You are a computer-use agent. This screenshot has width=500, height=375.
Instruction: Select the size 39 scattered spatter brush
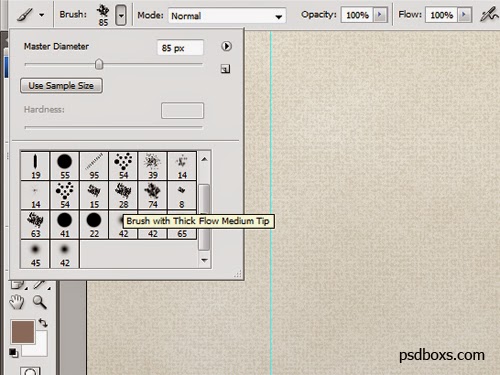pos(153,166)
